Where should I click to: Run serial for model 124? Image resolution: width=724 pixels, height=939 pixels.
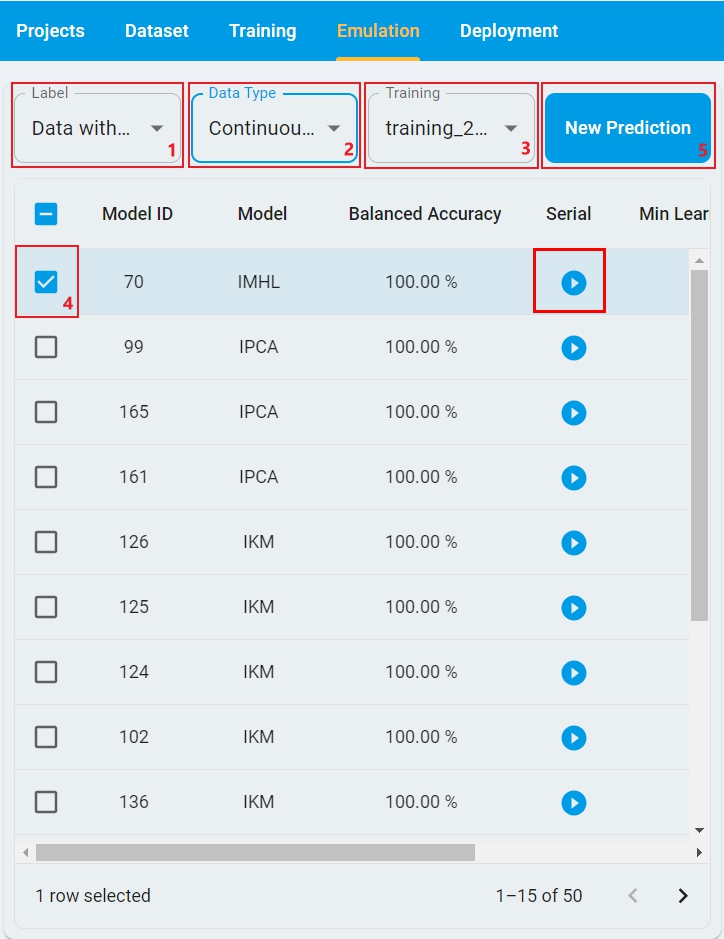click(x=573, y=673)
